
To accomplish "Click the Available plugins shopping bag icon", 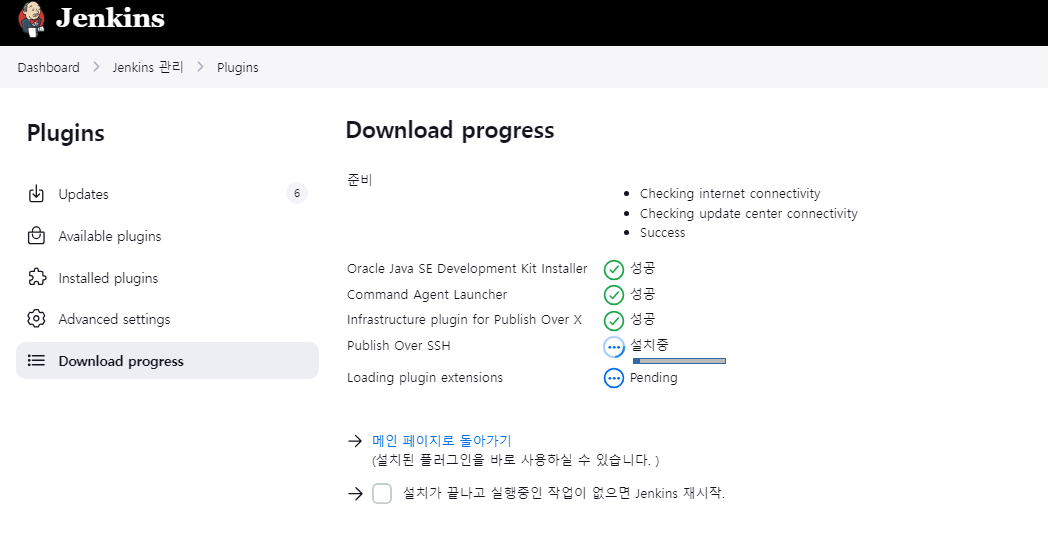I will [36, 236].
